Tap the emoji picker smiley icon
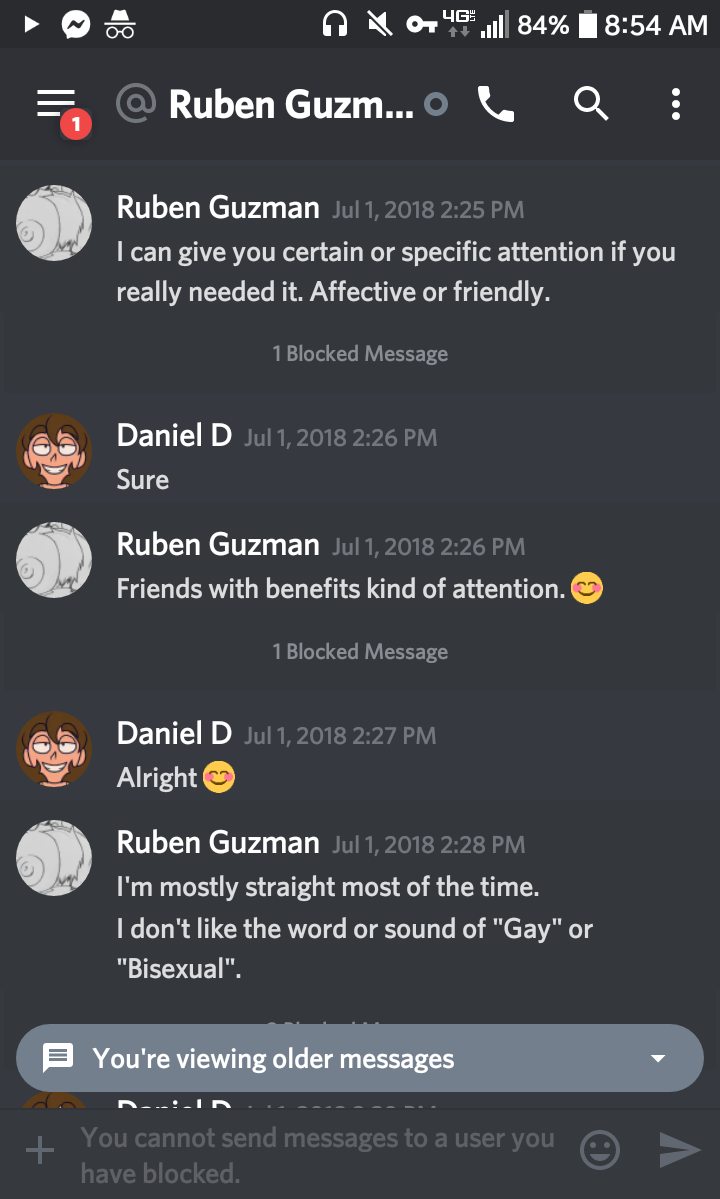Screen dimensions: 720x1199 600,1151
